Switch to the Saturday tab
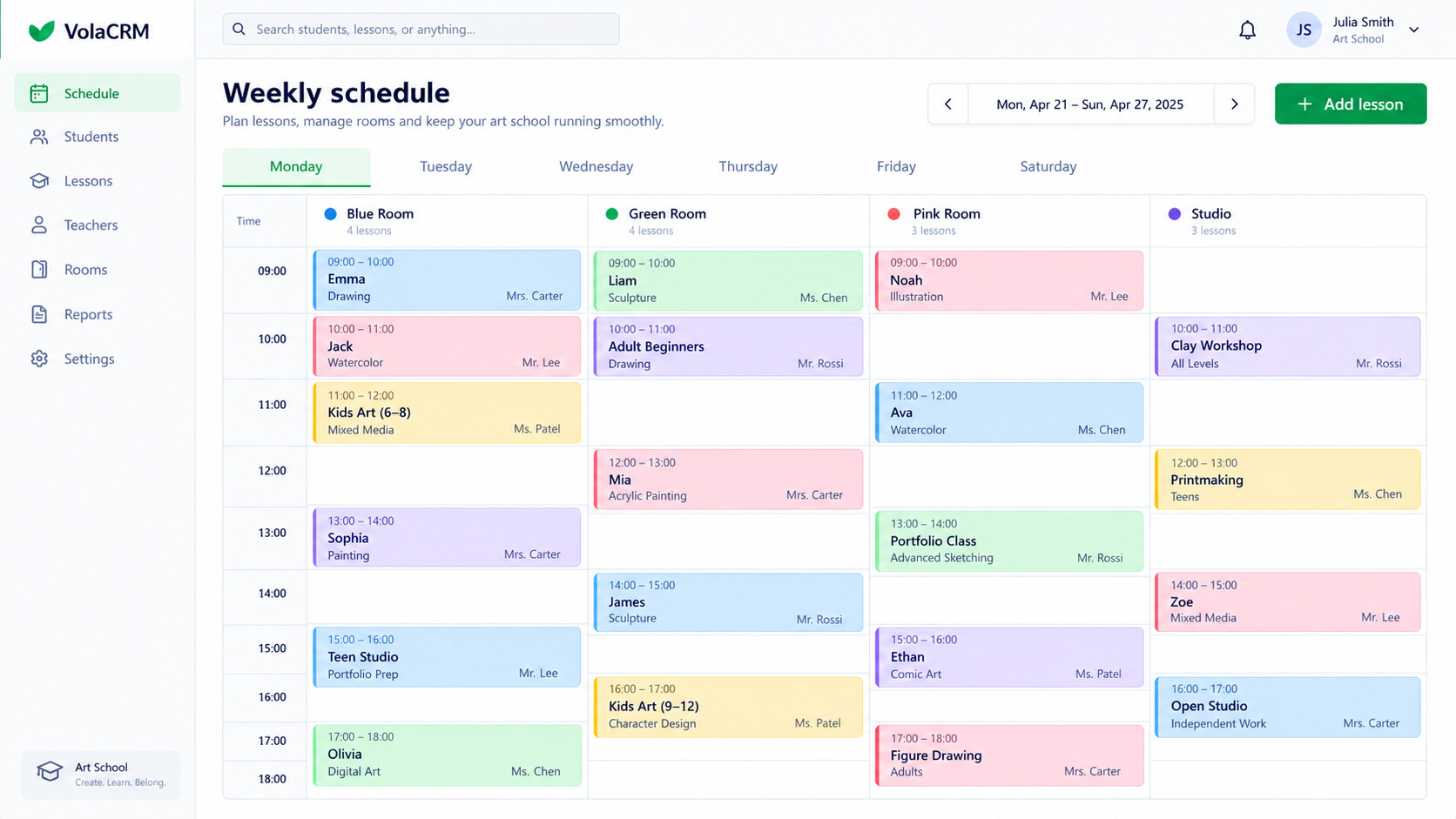Image resolution: width=1456 pixels, height=819 pixels. click(1048, 166)
